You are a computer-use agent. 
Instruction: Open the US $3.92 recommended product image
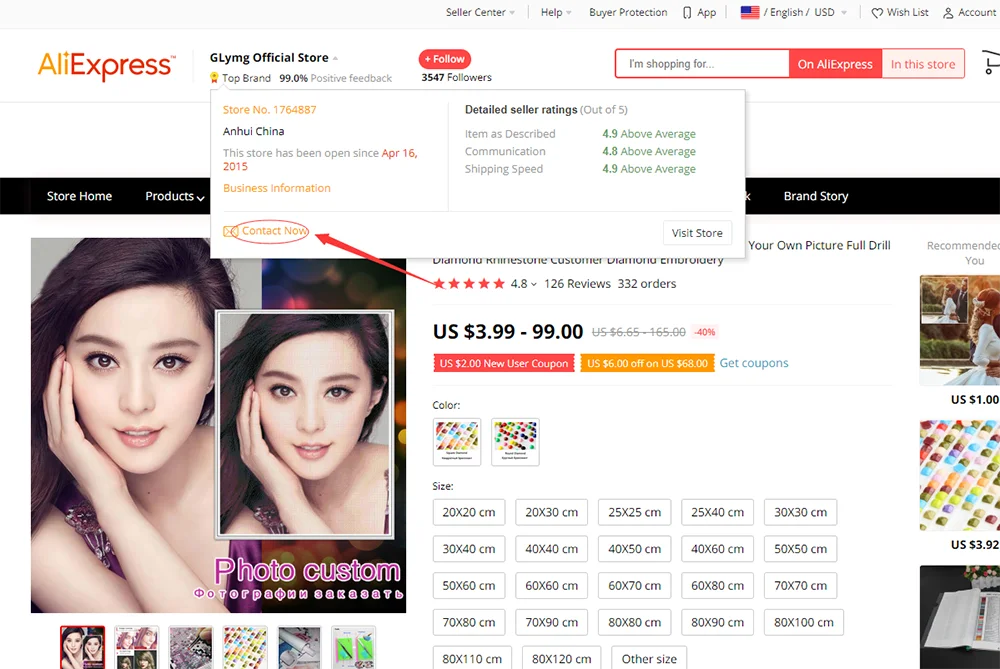click(x=960, y=476)
